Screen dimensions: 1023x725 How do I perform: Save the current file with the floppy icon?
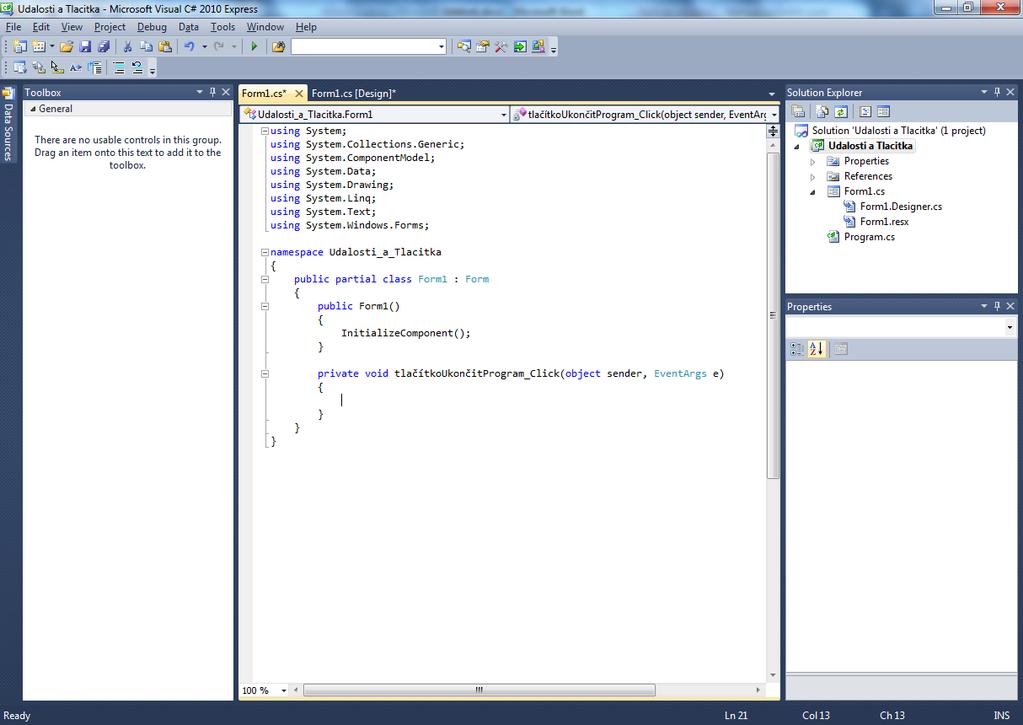coord(85,46)
